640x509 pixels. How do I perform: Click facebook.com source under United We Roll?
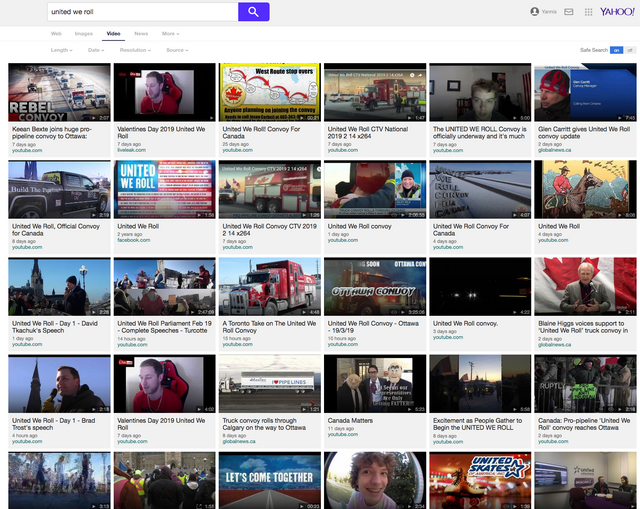tap(133, 240)
